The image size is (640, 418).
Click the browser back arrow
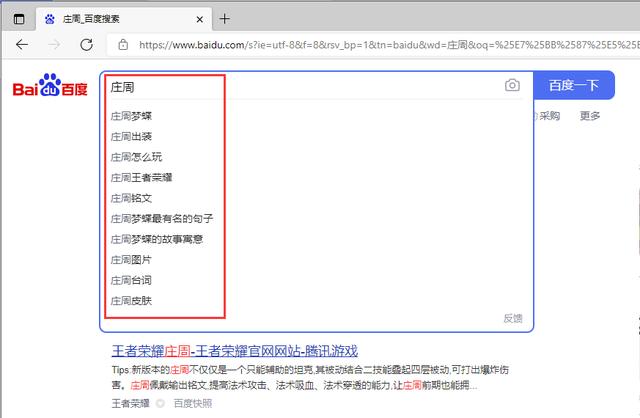click(22, 45)
